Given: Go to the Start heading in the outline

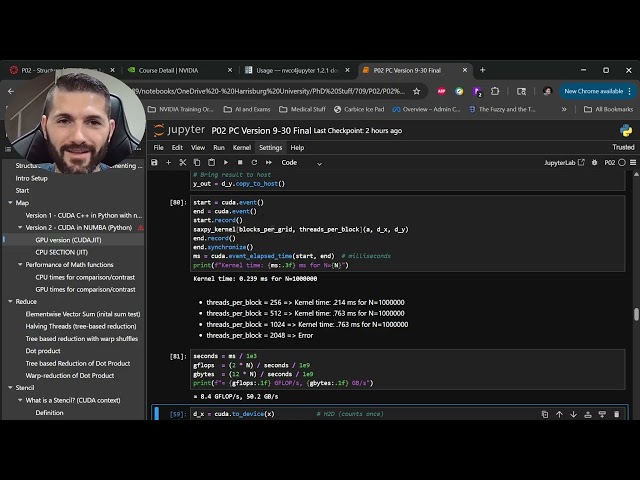Looking at the screenshot, I should click(x=22, y=191).
